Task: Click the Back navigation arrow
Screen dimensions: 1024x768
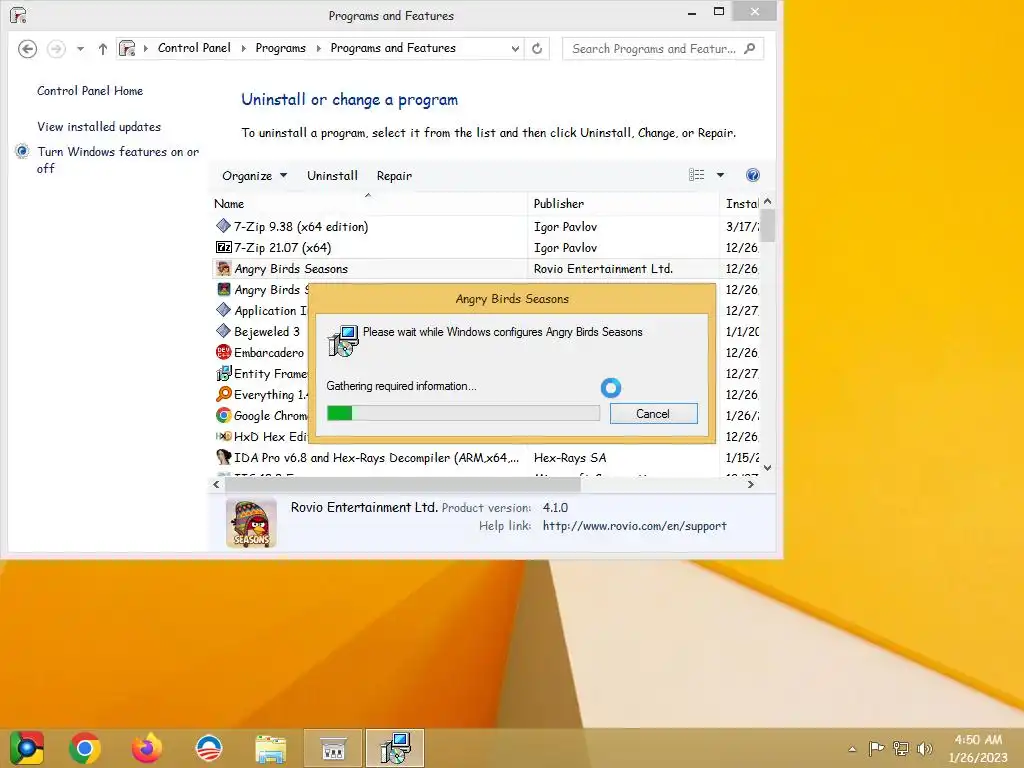Action: (x=27, y=49)
